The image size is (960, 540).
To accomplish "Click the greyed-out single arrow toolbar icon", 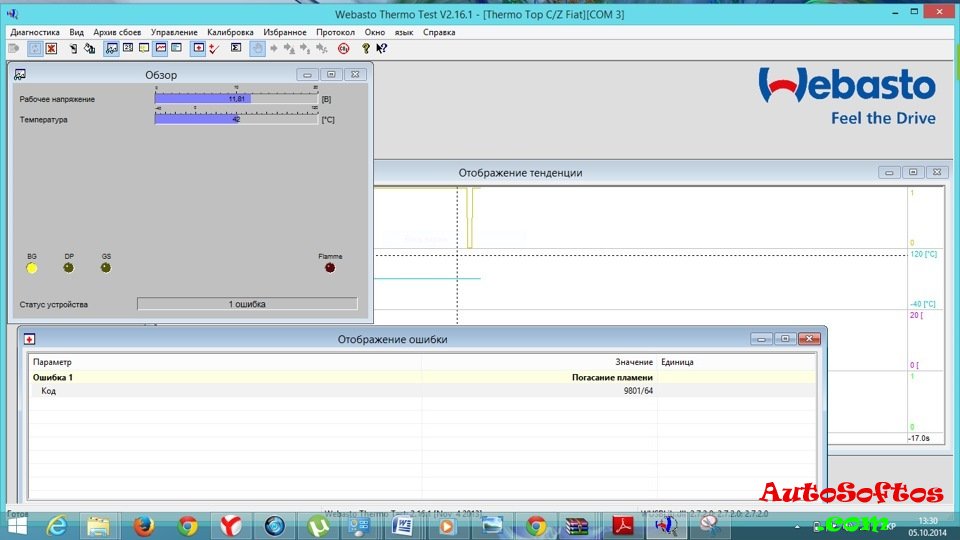I will [x=274, y=48].
